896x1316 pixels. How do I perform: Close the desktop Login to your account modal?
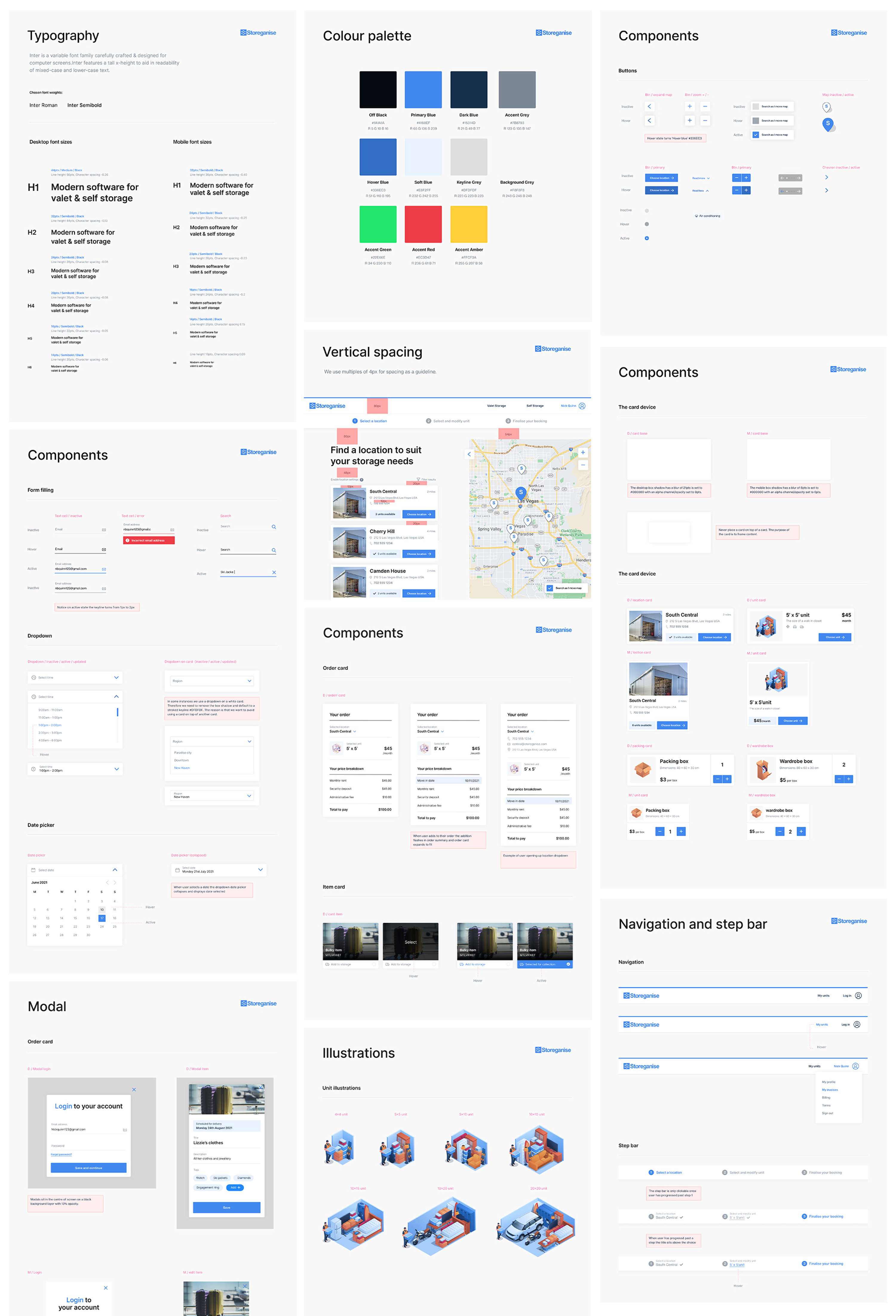[134, 1089]
